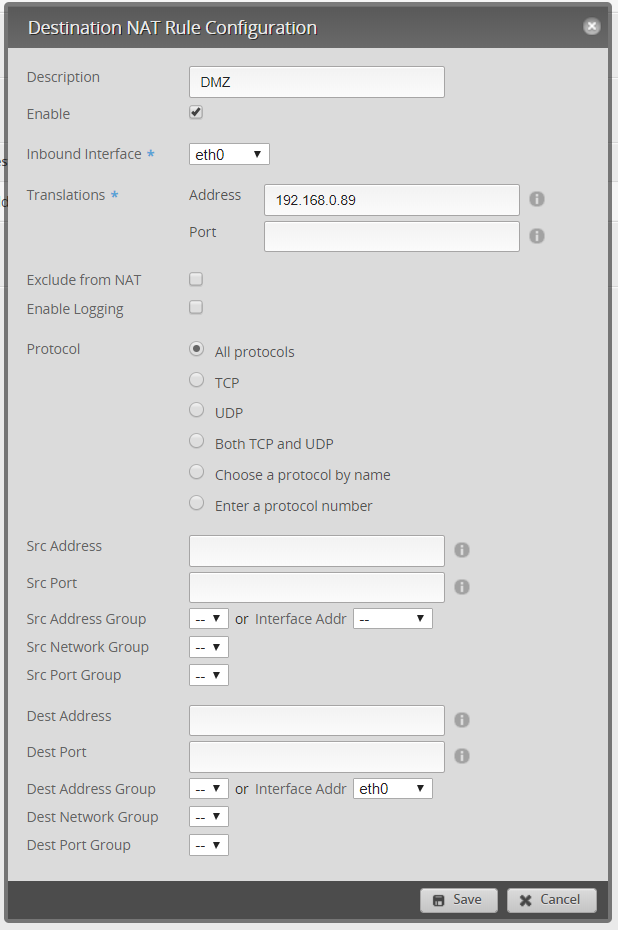Uncheck the Enable checkbox
The height and width of the screenshot is (930, 618).
tap(196, 113)
